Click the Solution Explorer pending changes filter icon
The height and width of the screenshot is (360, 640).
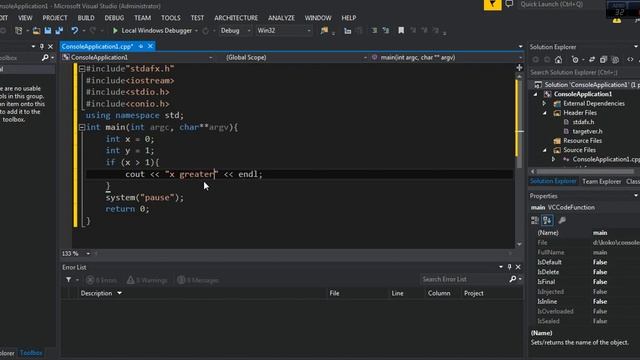coord(575,60)
